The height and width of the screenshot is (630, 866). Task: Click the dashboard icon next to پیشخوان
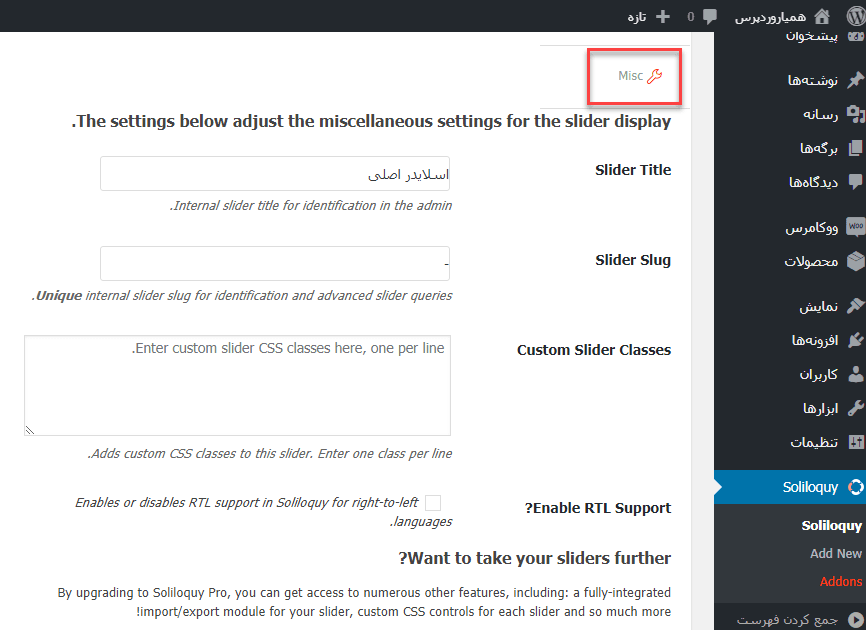pyautogui.click(x=856, y=36)
